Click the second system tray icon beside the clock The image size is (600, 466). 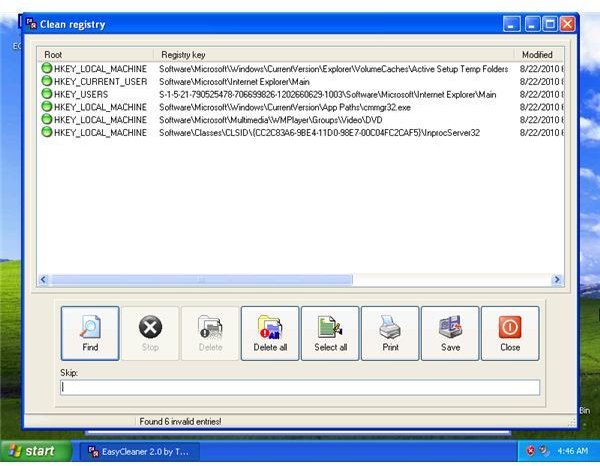544,451
